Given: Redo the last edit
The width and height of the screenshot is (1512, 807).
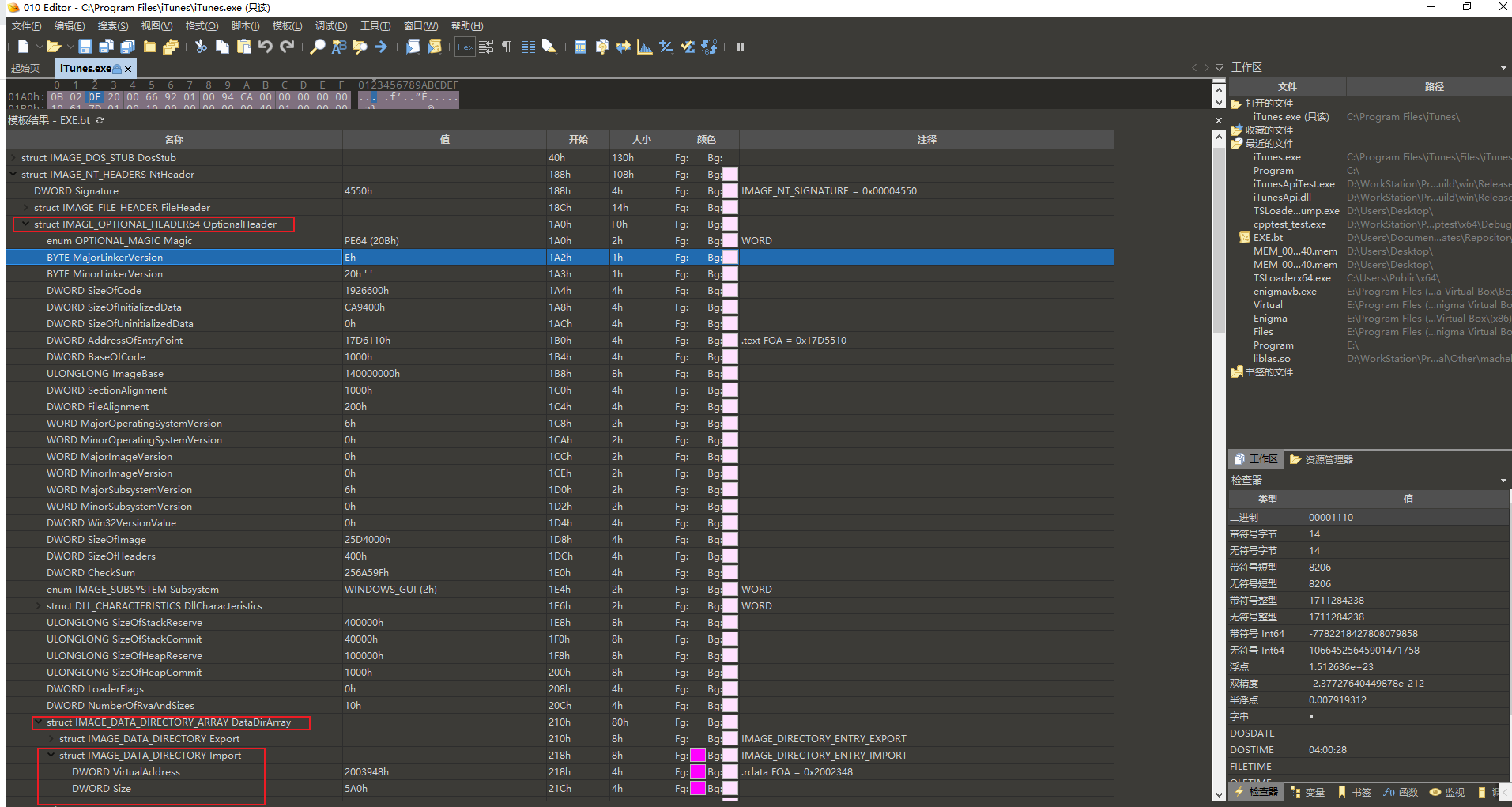Looking at the screenshot, I should point(287,47).
